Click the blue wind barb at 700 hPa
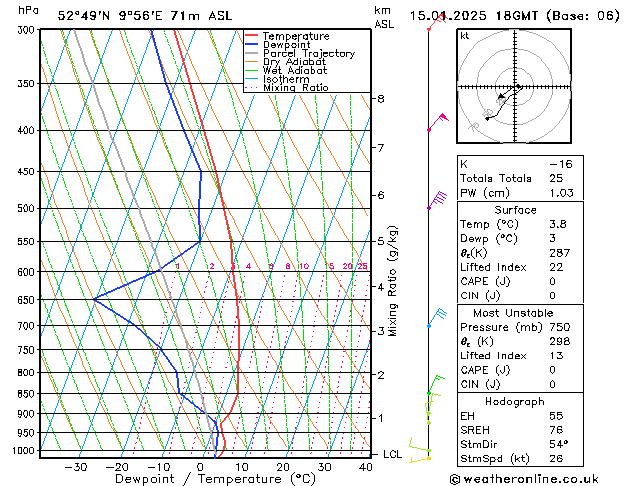The height and width of the screenshot is (486, 629). coord(437,318)
